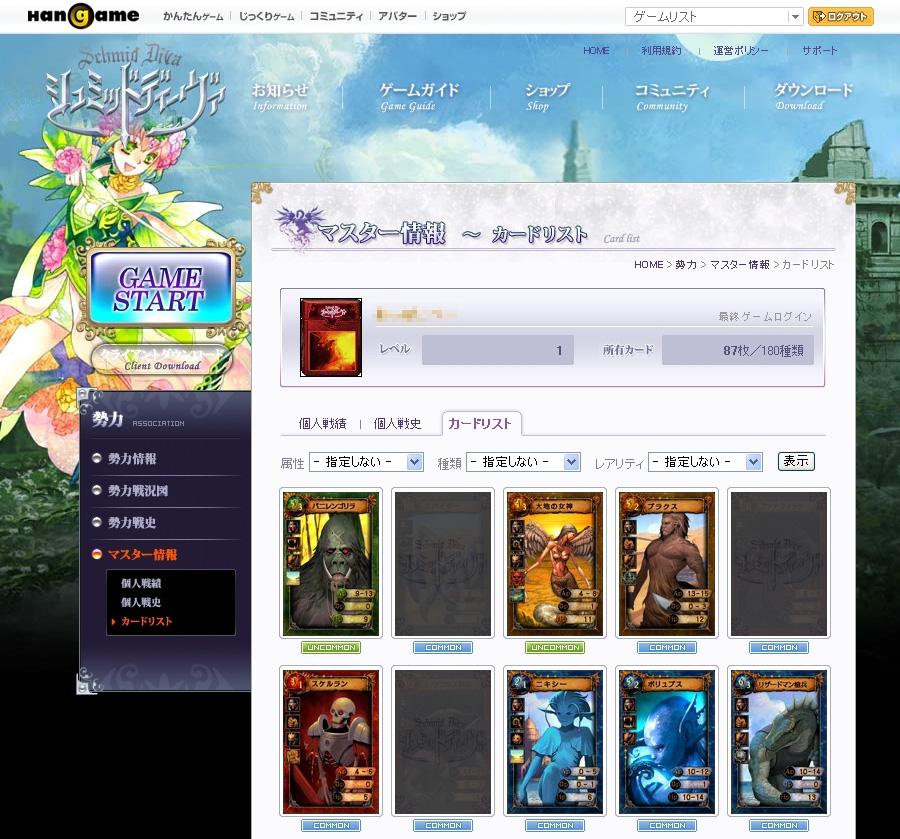Open the スケルラン skeleton card
900x839 pixels.
tap(331, 741)
